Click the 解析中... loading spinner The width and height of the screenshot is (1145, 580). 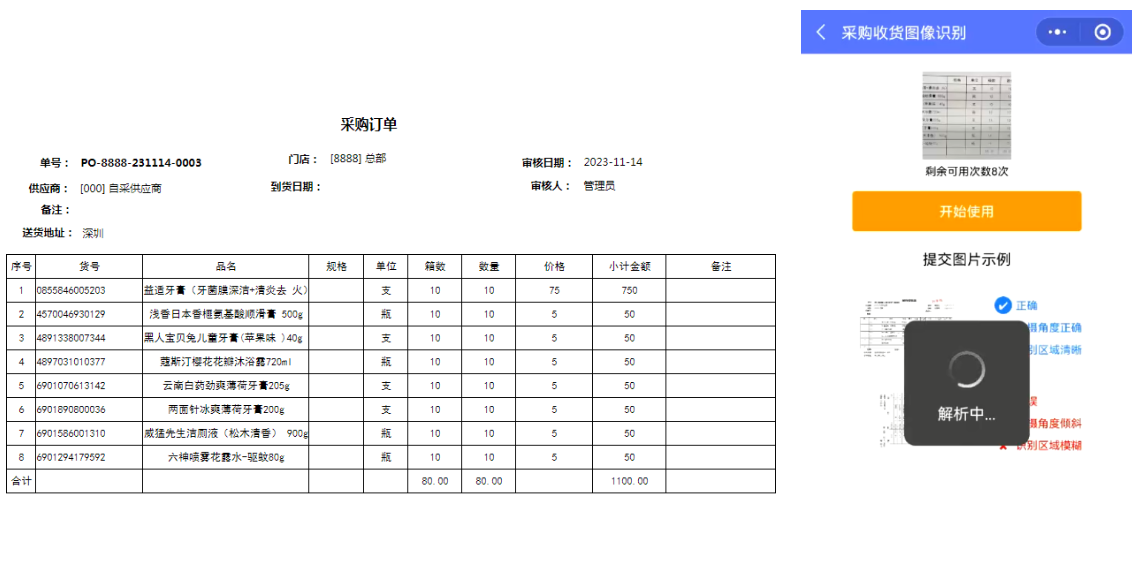966,370
